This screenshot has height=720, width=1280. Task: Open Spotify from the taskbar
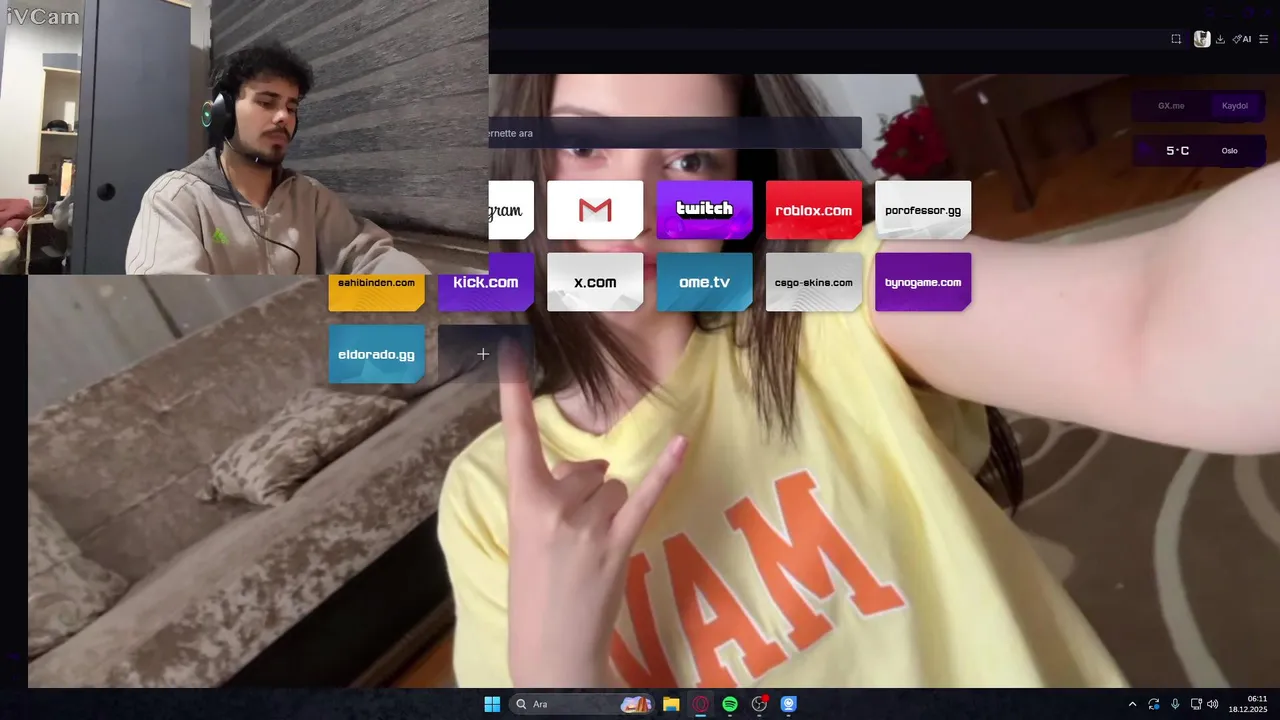tap(730, 704)
